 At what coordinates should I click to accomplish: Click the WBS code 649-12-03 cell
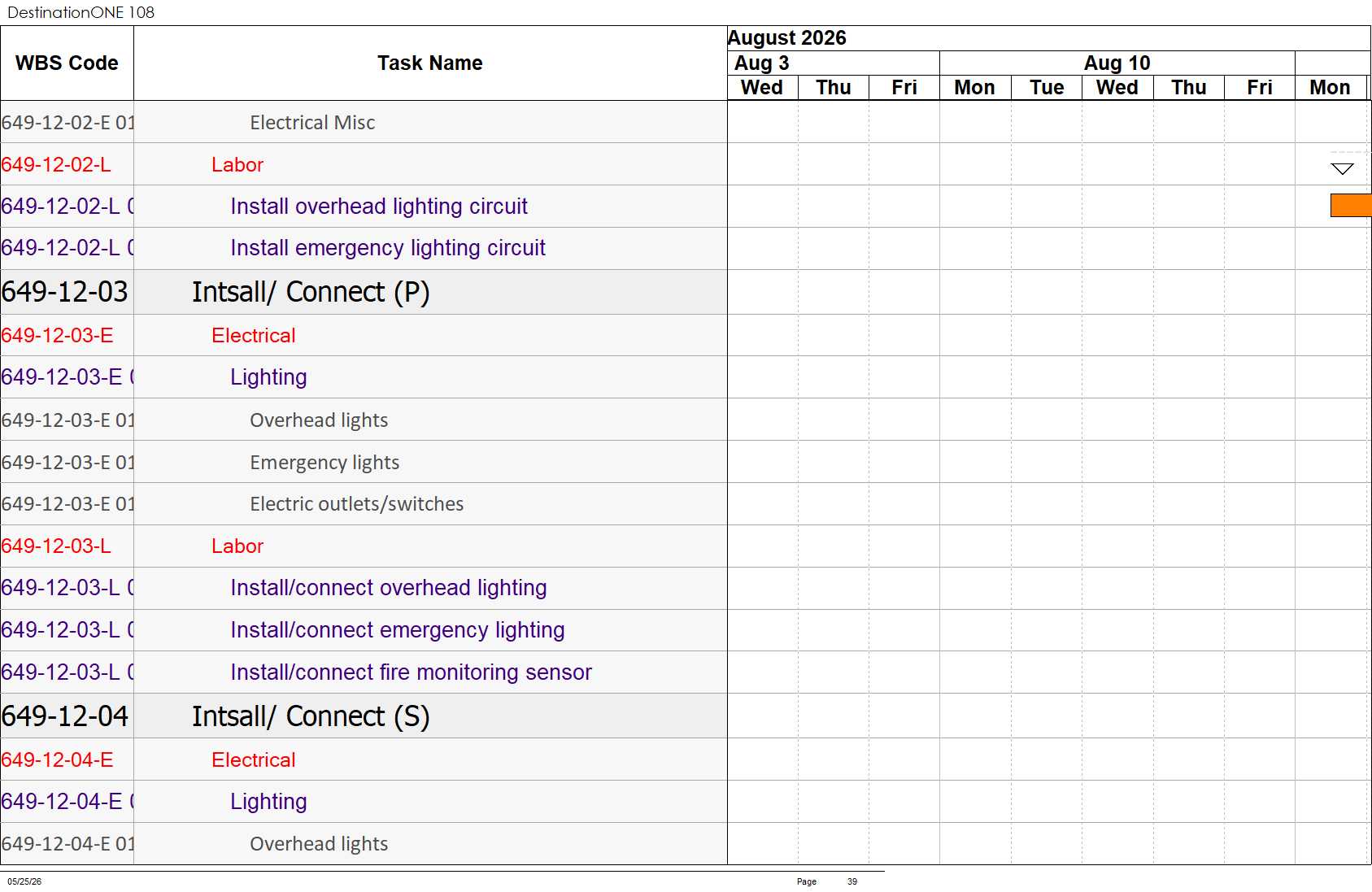coord(65,292)
